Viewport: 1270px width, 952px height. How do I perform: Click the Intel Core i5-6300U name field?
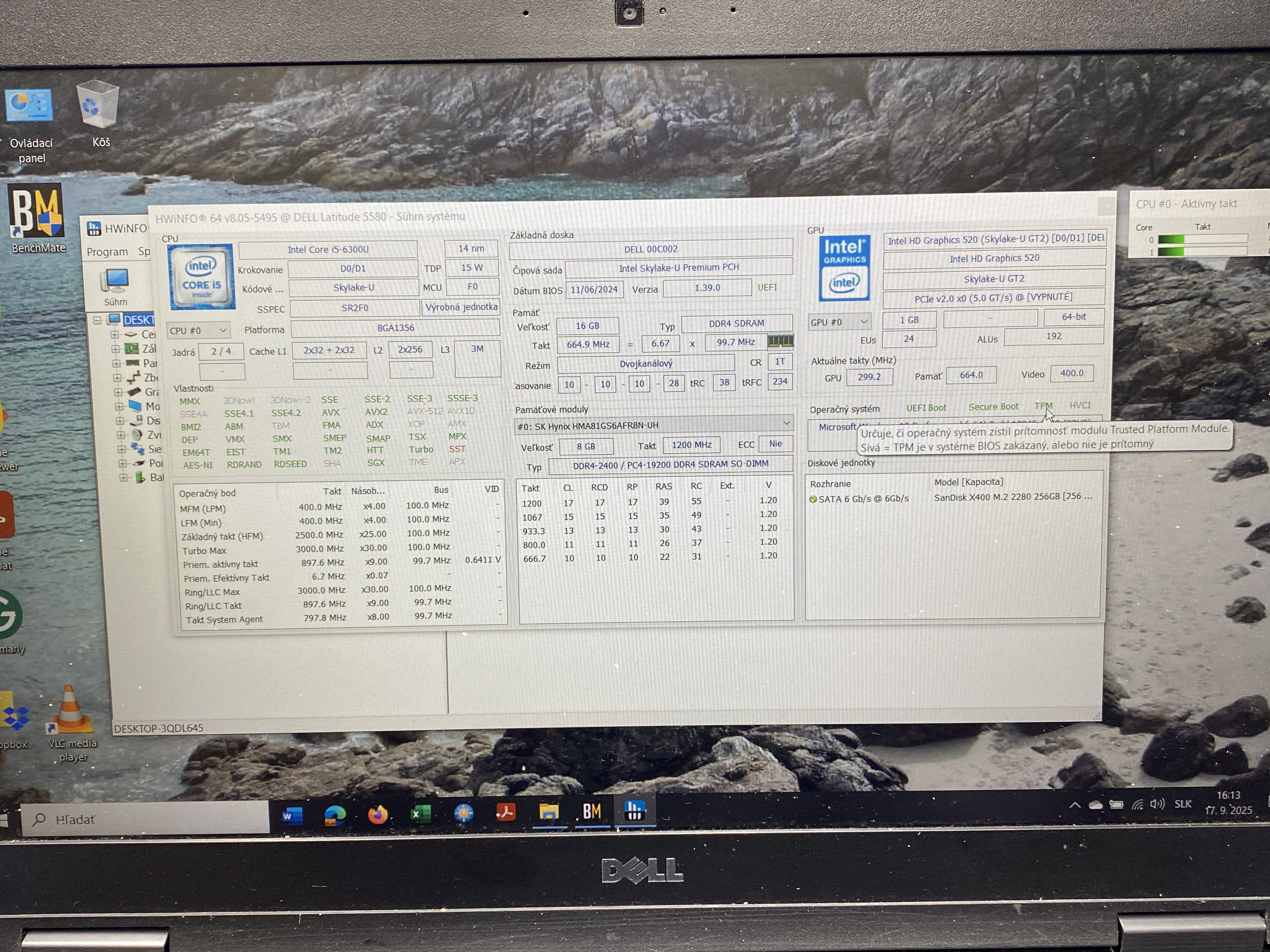[x=328, y=249]
